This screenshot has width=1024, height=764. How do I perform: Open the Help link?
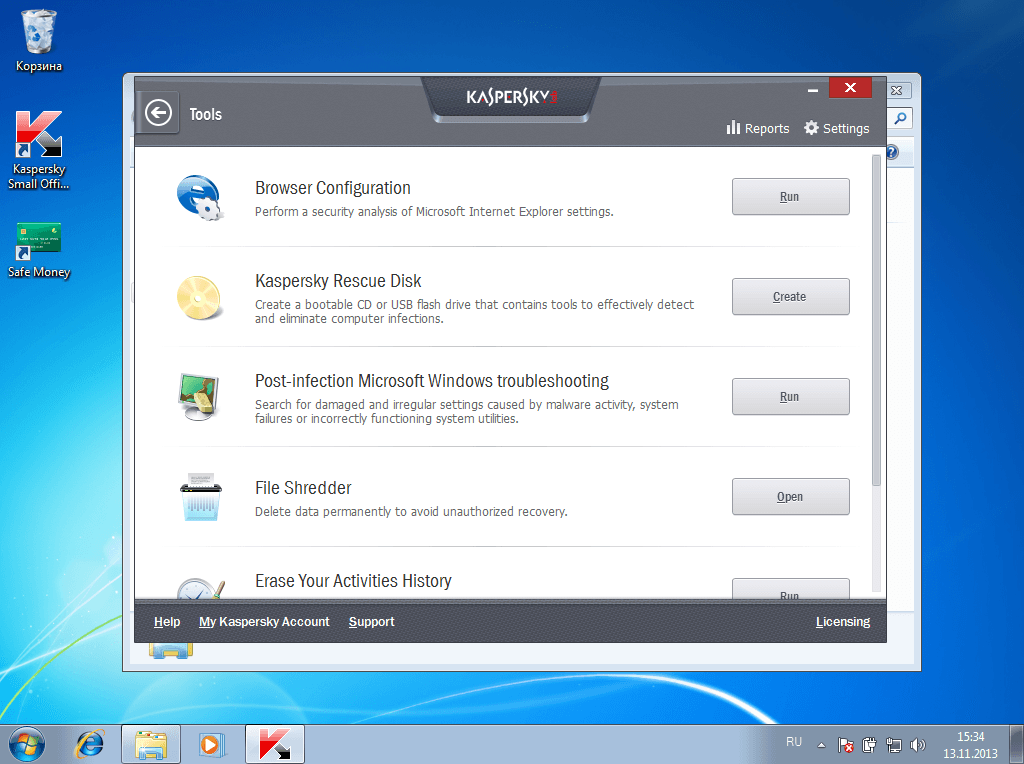(167, 622)
